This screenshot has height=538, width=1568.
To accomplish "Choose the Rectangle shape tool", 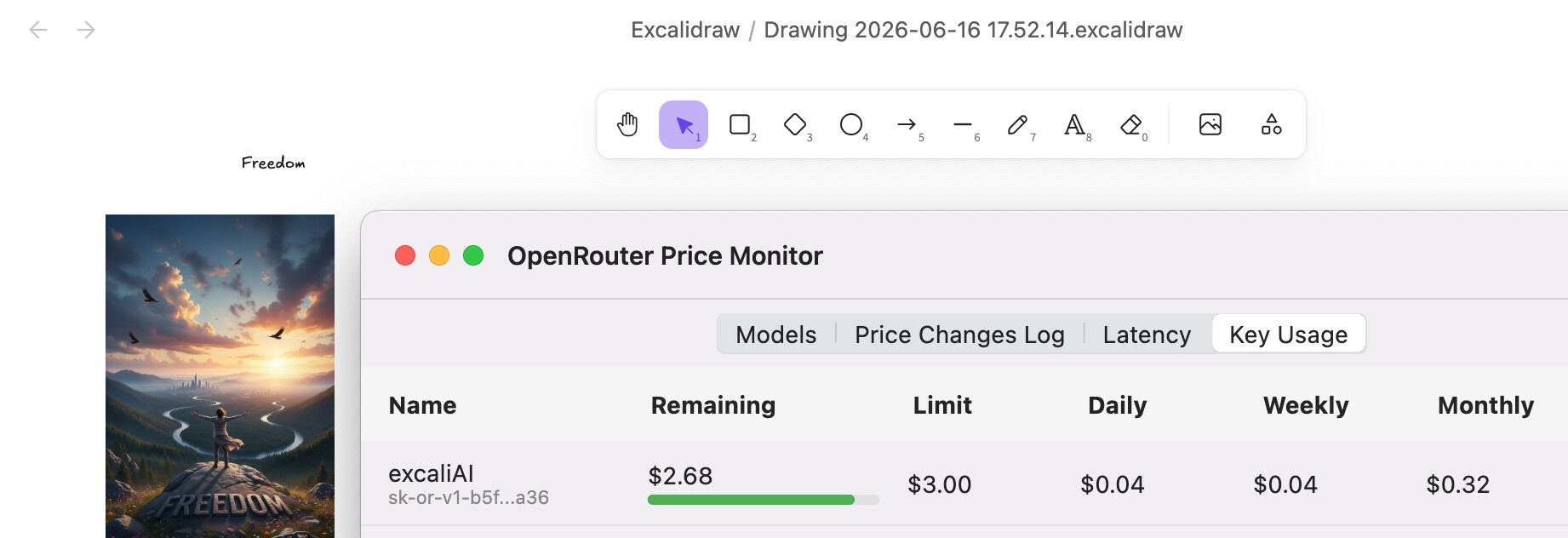I will point(740,124).
